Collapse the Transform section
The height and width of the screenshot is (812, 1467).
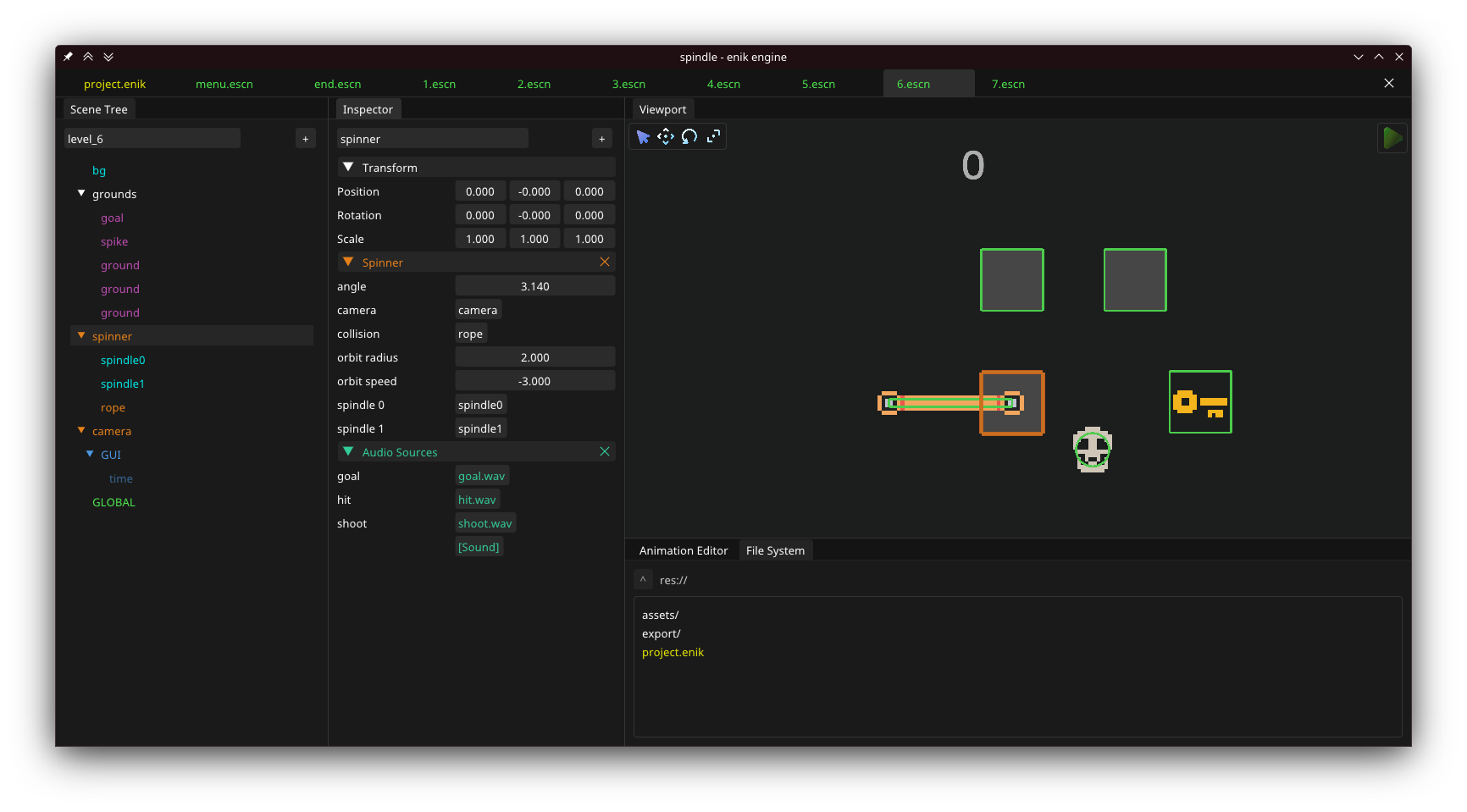pos(348,168)
